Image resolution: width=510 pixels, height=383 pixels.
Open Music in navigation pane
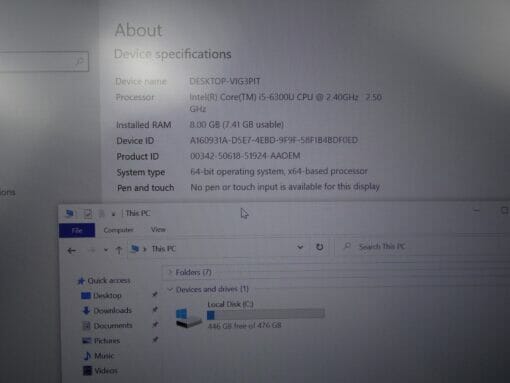tap(104, 356)
